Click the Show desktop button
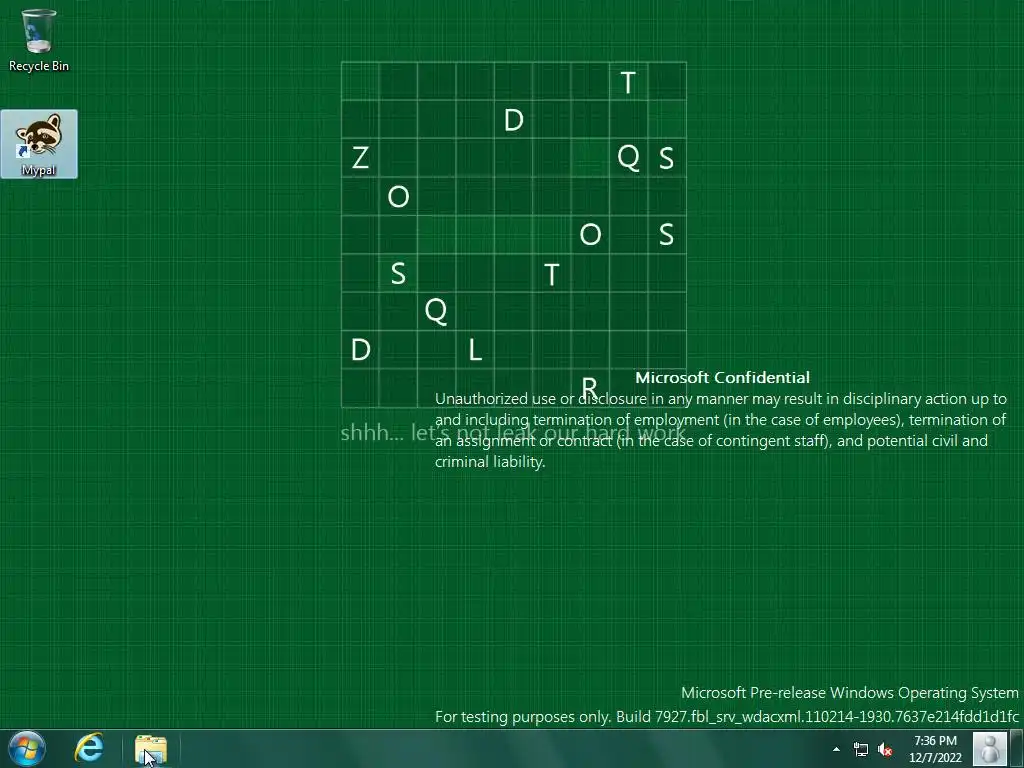 pyautogui.click(x=1017, y=748)
